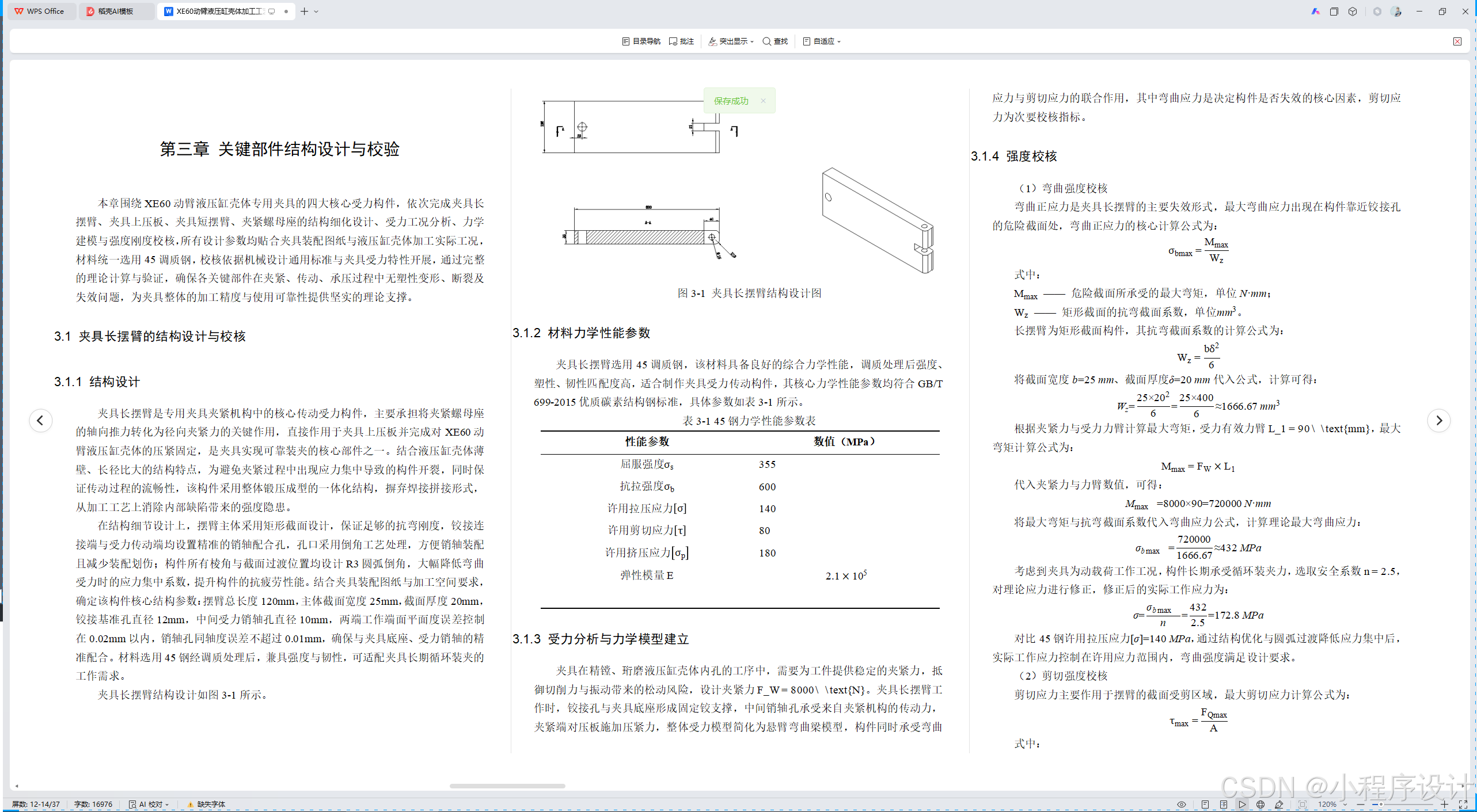
Task: Click the table title 表 3-1 45 钢力学性能参数表
Action: pyautogui.click(x=749, y=421)
